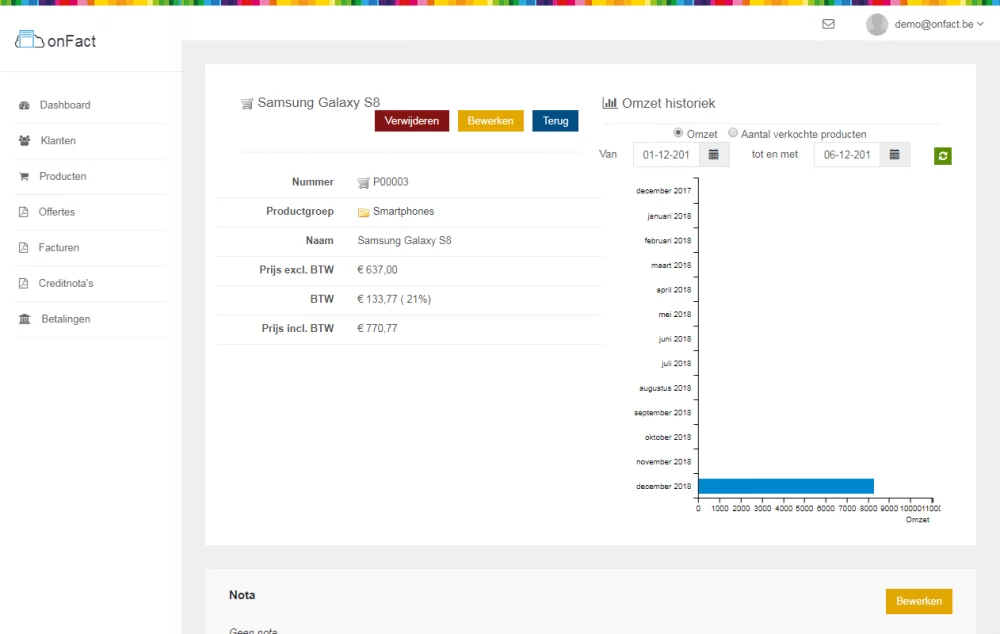Image resolution: width=1000 pixels, height=634 pixels.
Task: Edit the note with Nota Bewerken button
Action: pos(918,601)
